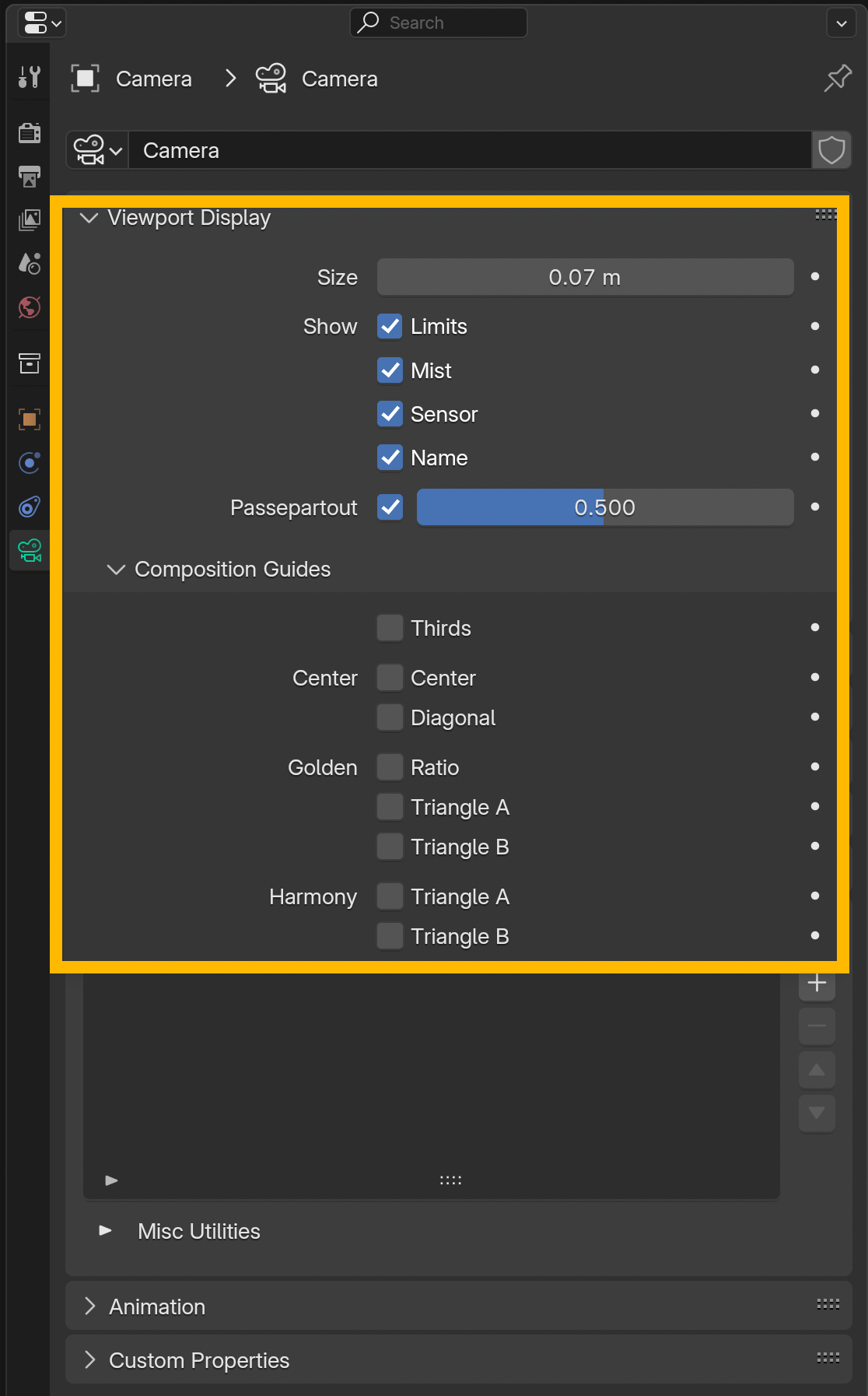Click the fake user shield icon
The image size is (868, 1396).
point(831,150)
